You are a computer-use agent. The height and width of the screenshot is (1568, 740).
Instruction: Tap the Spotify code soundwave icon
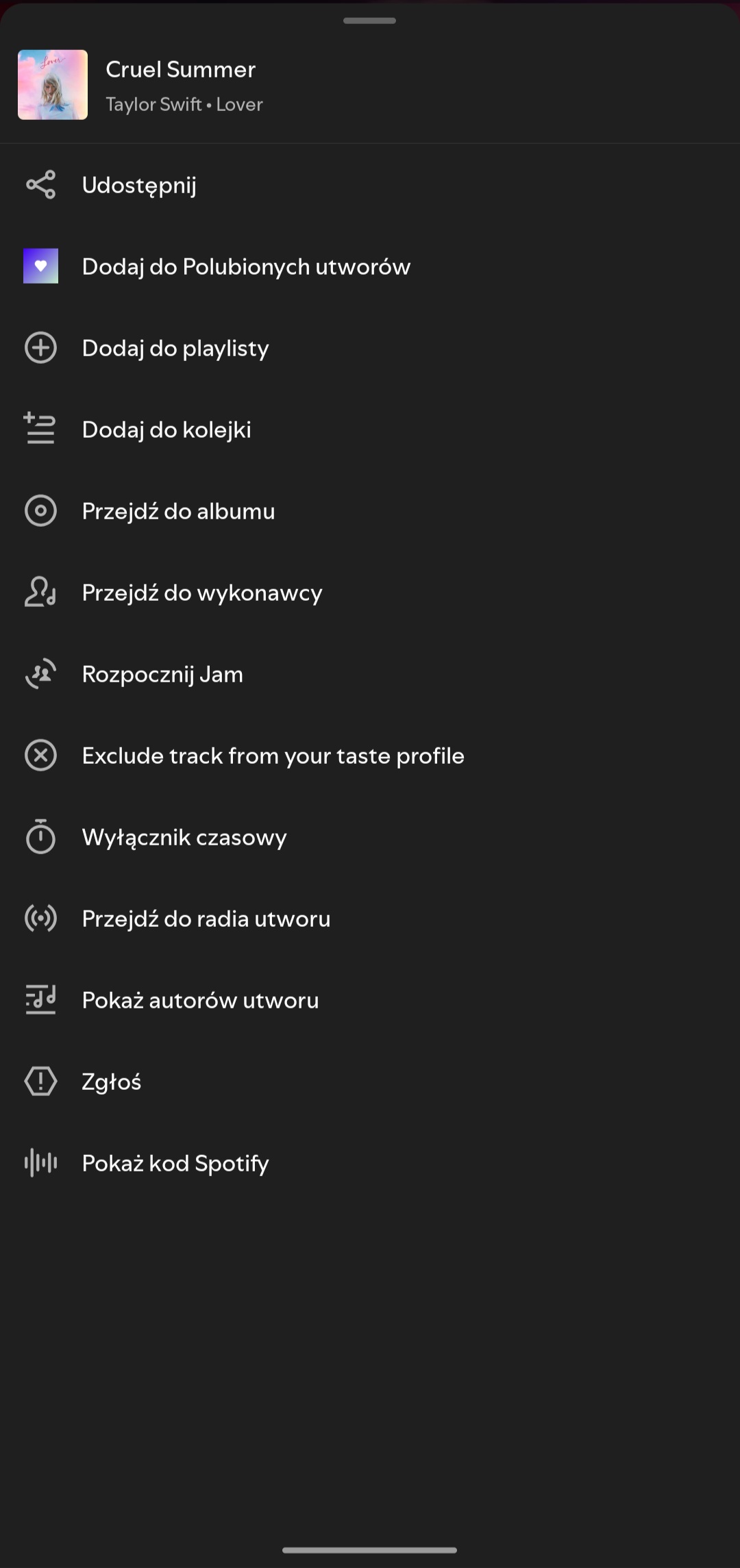tap(40, 1163)
